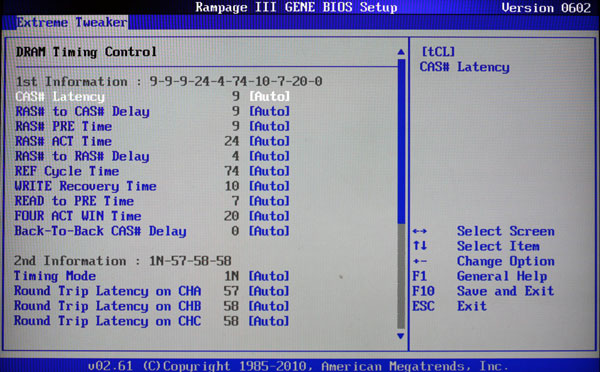Click the [tCL] help title
The image size is (600, 372).
coord(438,52)
